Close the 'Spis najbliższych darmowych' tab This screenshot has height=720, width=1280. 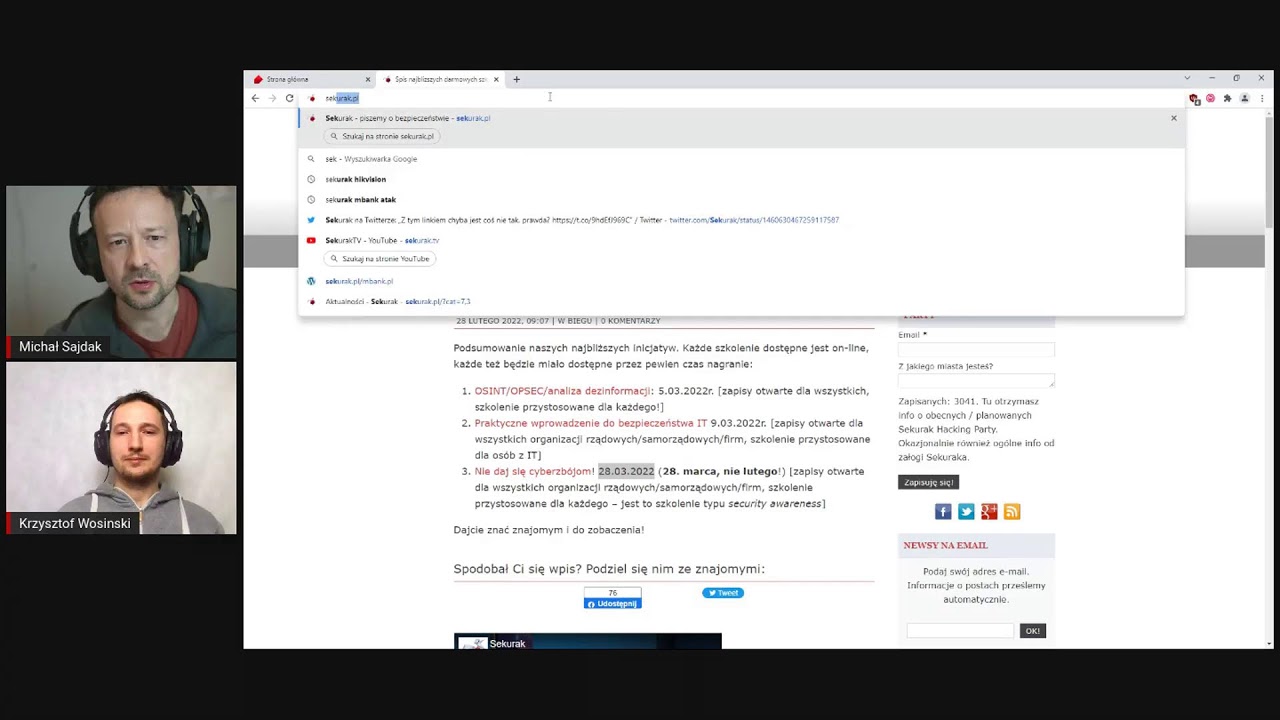click(496, 79)
